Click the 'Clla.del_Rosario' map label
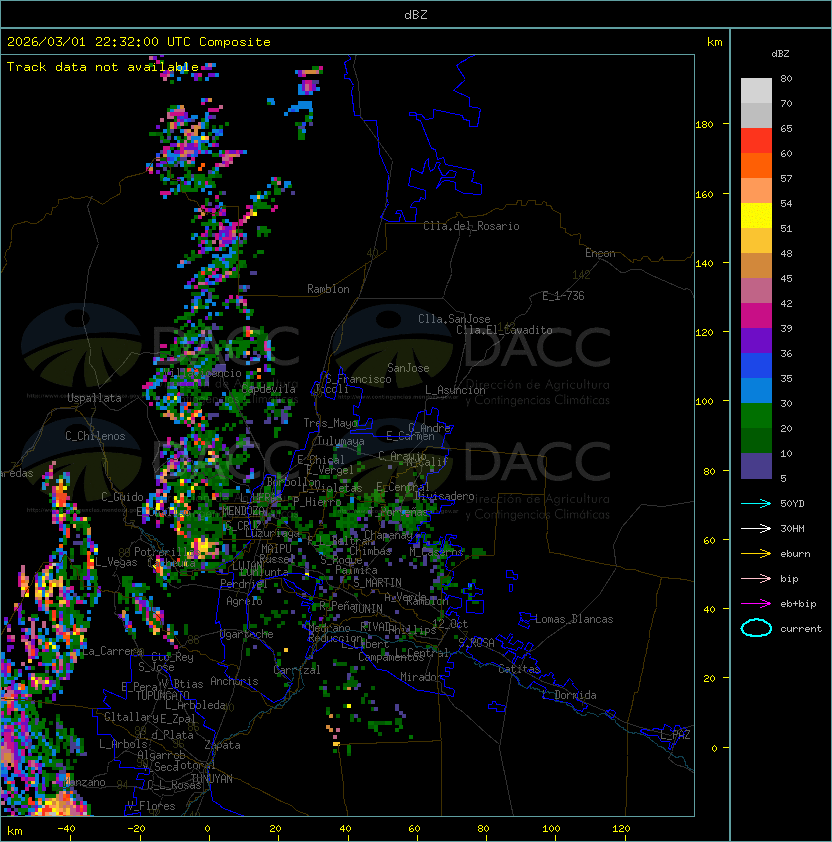 [471, 226]
